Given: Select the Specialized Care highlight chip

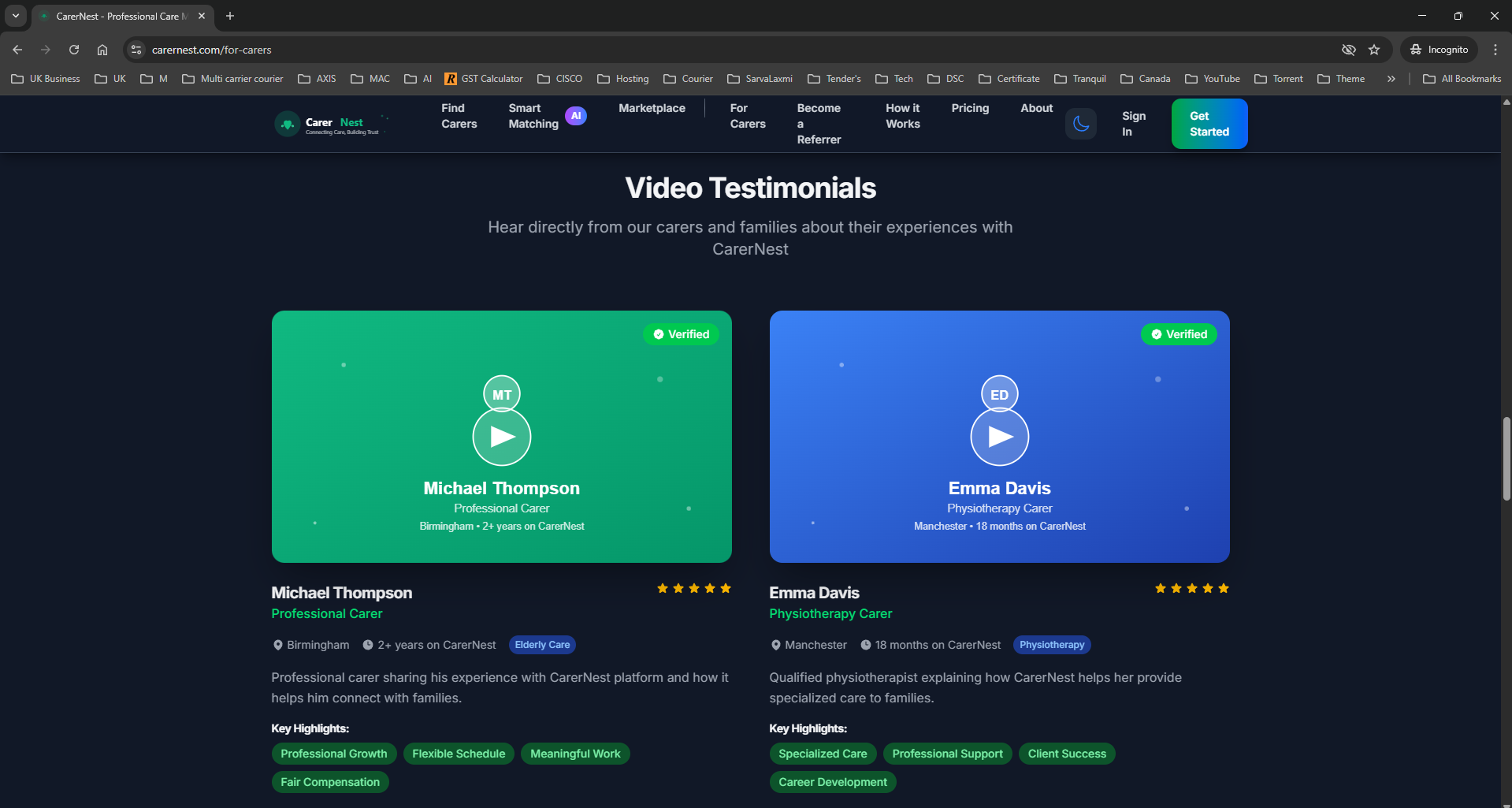Looking at the screenshot, I should 823,754.
